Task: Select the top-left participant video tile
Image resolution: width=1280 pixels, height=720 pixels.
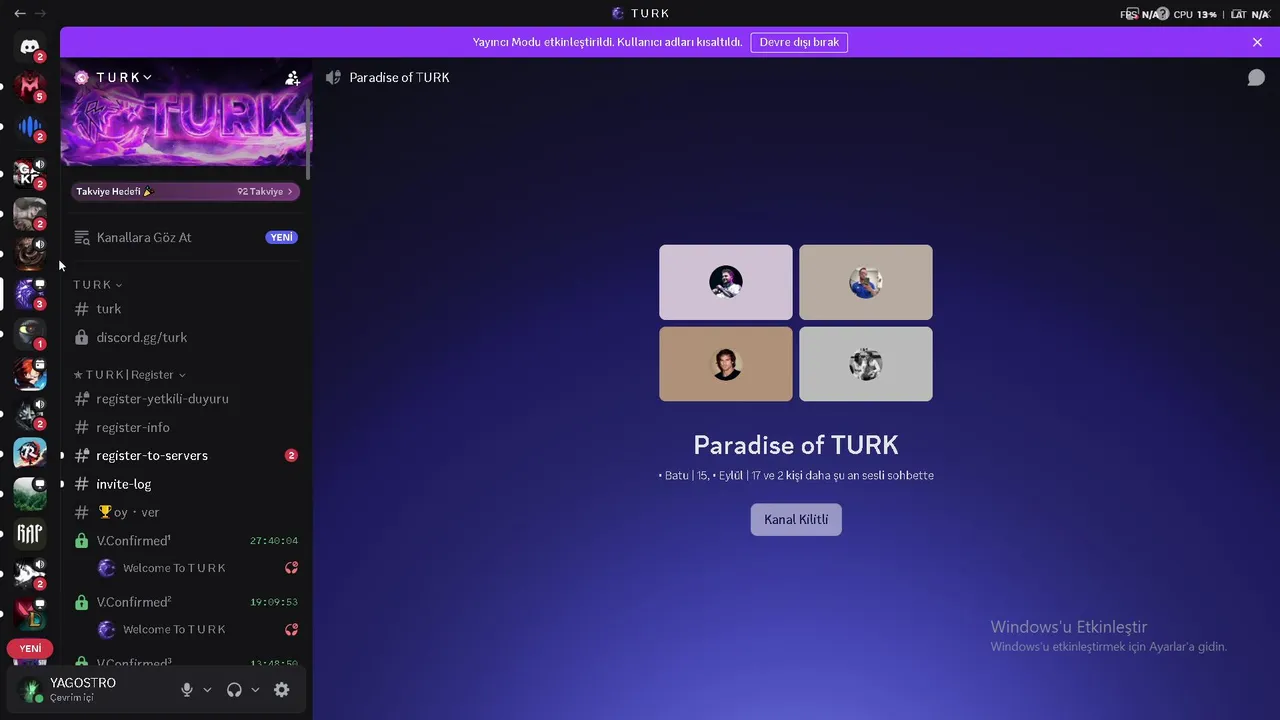Action: coord(726,282)
